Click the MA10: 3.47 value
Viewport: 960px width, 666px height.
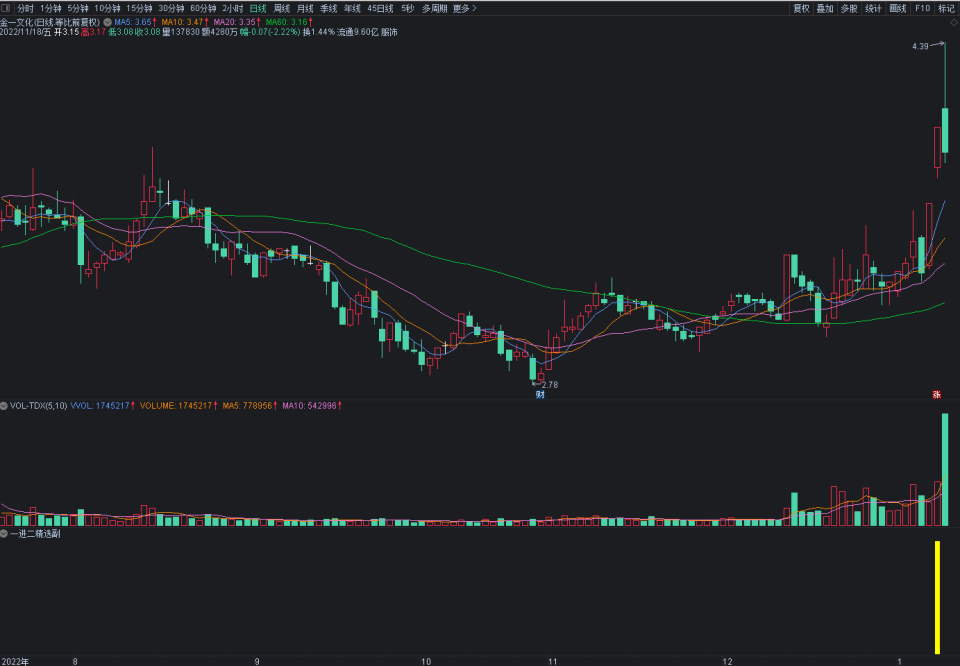185,22
